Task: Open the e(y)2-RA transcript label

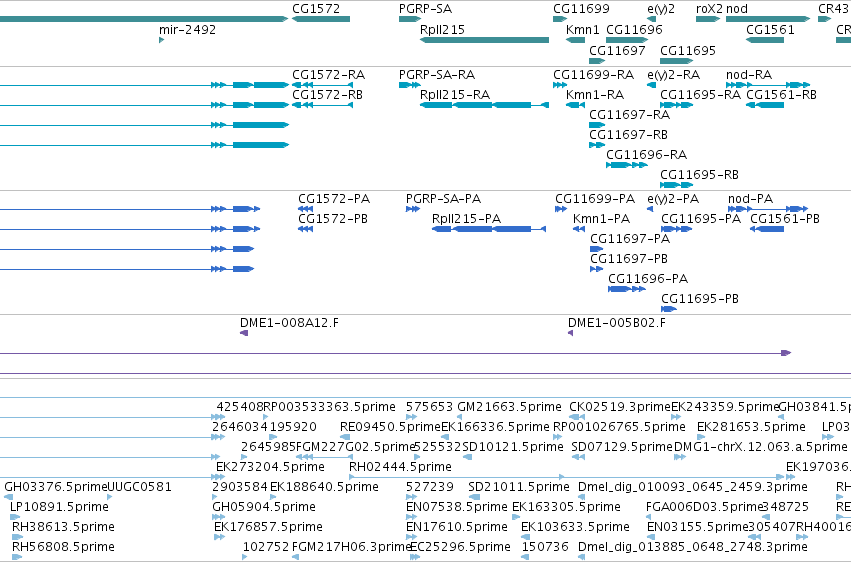Action: tap(674, 75)
